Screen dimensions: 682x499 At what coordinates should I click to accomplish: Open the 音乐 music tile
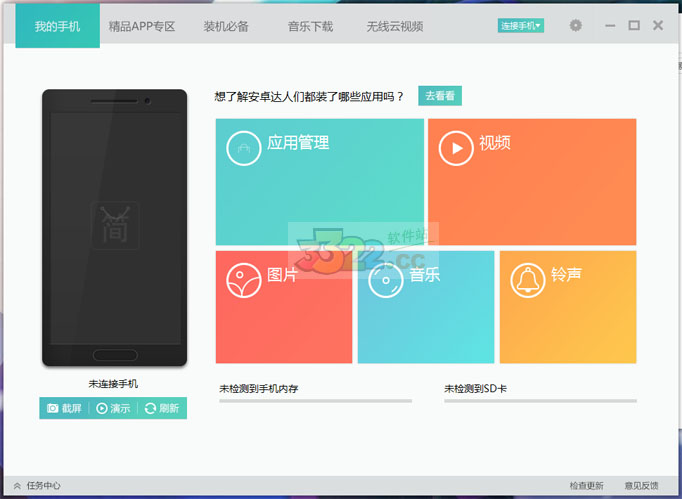426,307
